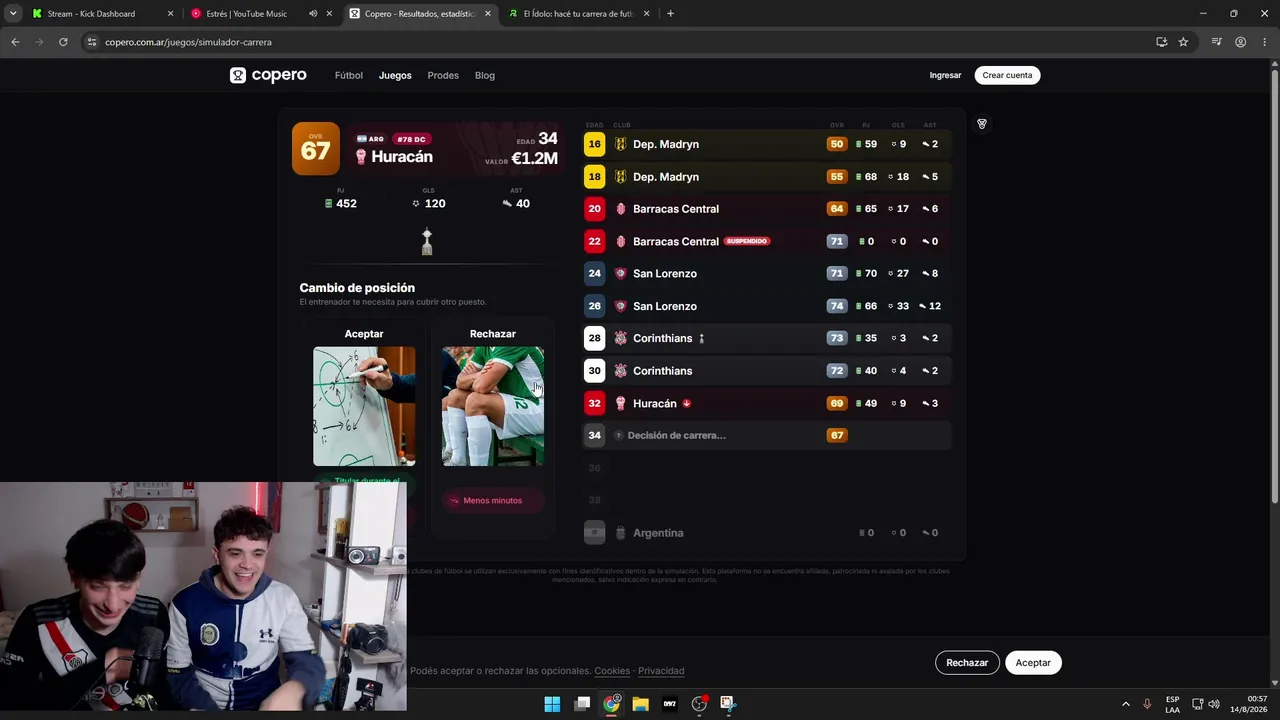
Task: Reload the page with the refresh icon
Action: [x=63, y=42]
